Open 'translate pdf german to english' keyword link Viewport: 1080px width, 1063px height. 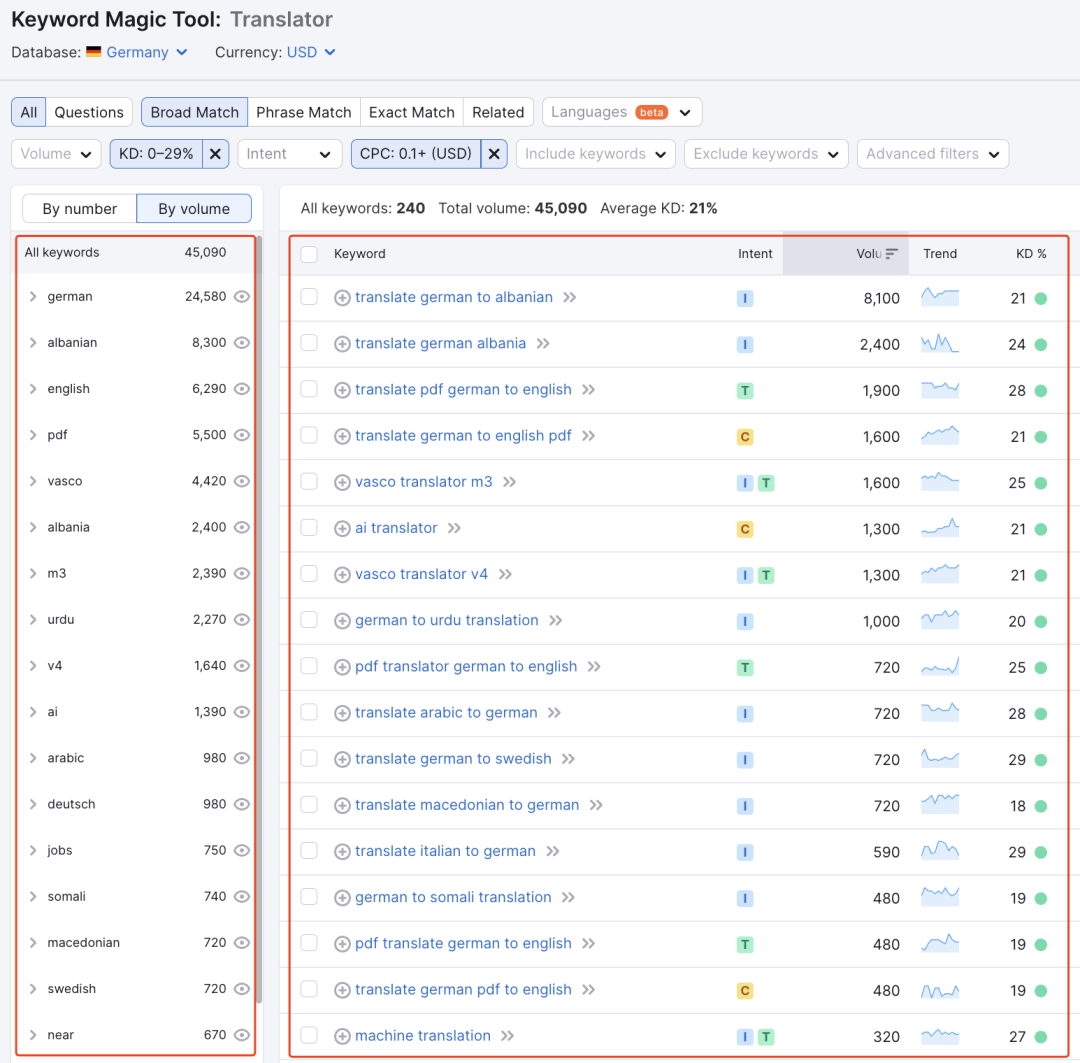[x=463, y=390]
